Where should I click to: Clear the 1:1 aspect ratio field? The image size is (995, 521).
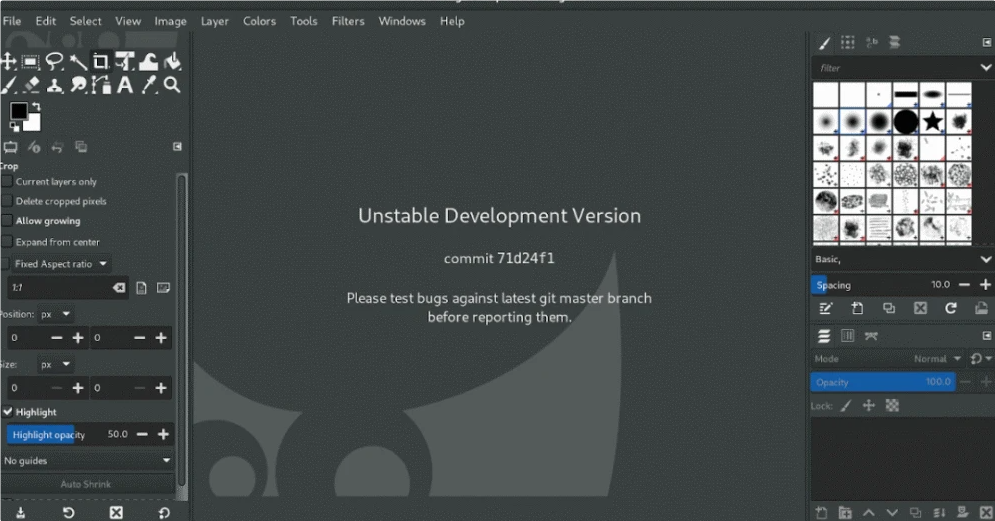tap(119, 287)
